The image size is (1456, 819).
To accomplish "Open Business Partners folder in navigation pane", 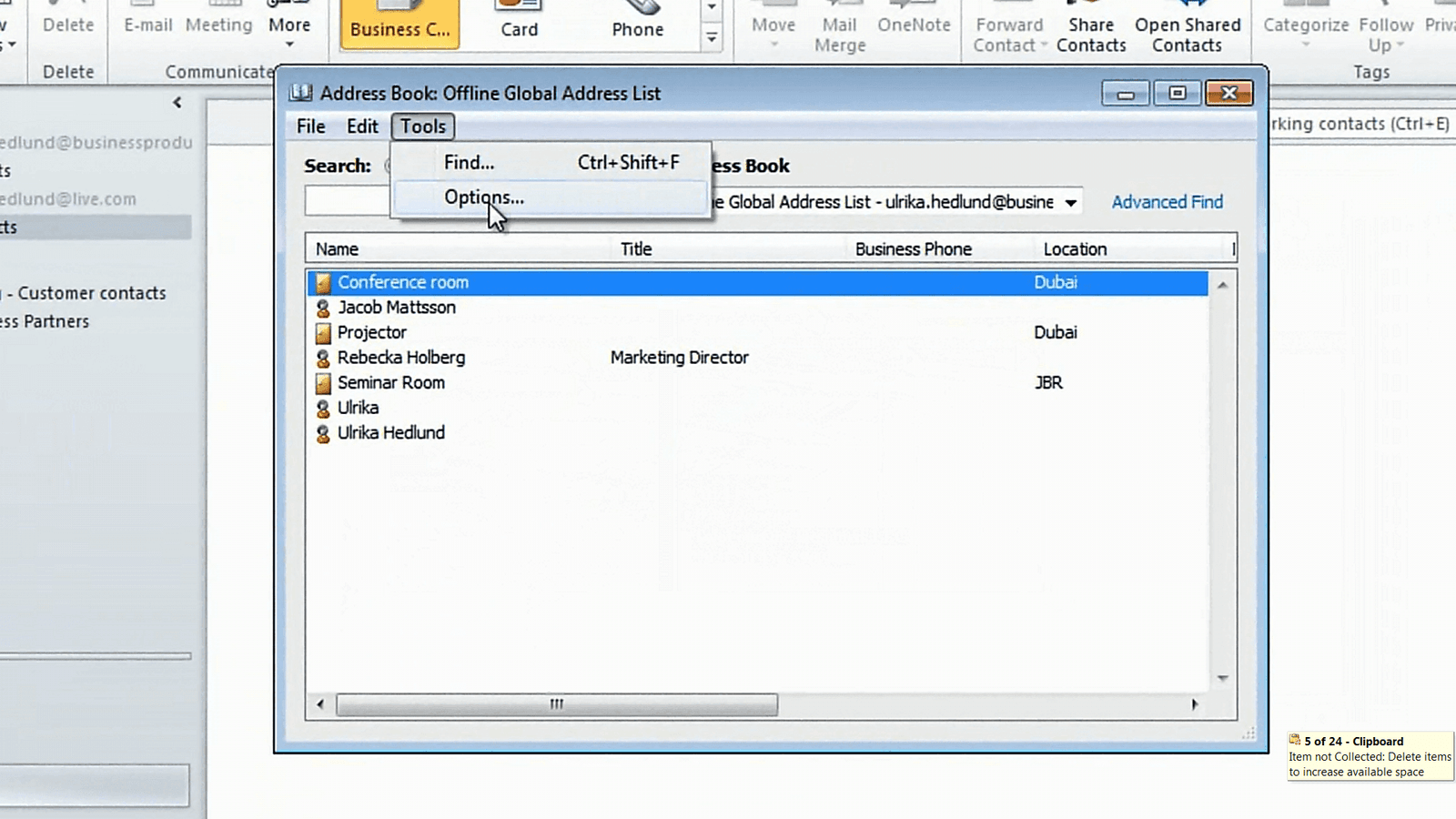I will [x=45, y=321].
